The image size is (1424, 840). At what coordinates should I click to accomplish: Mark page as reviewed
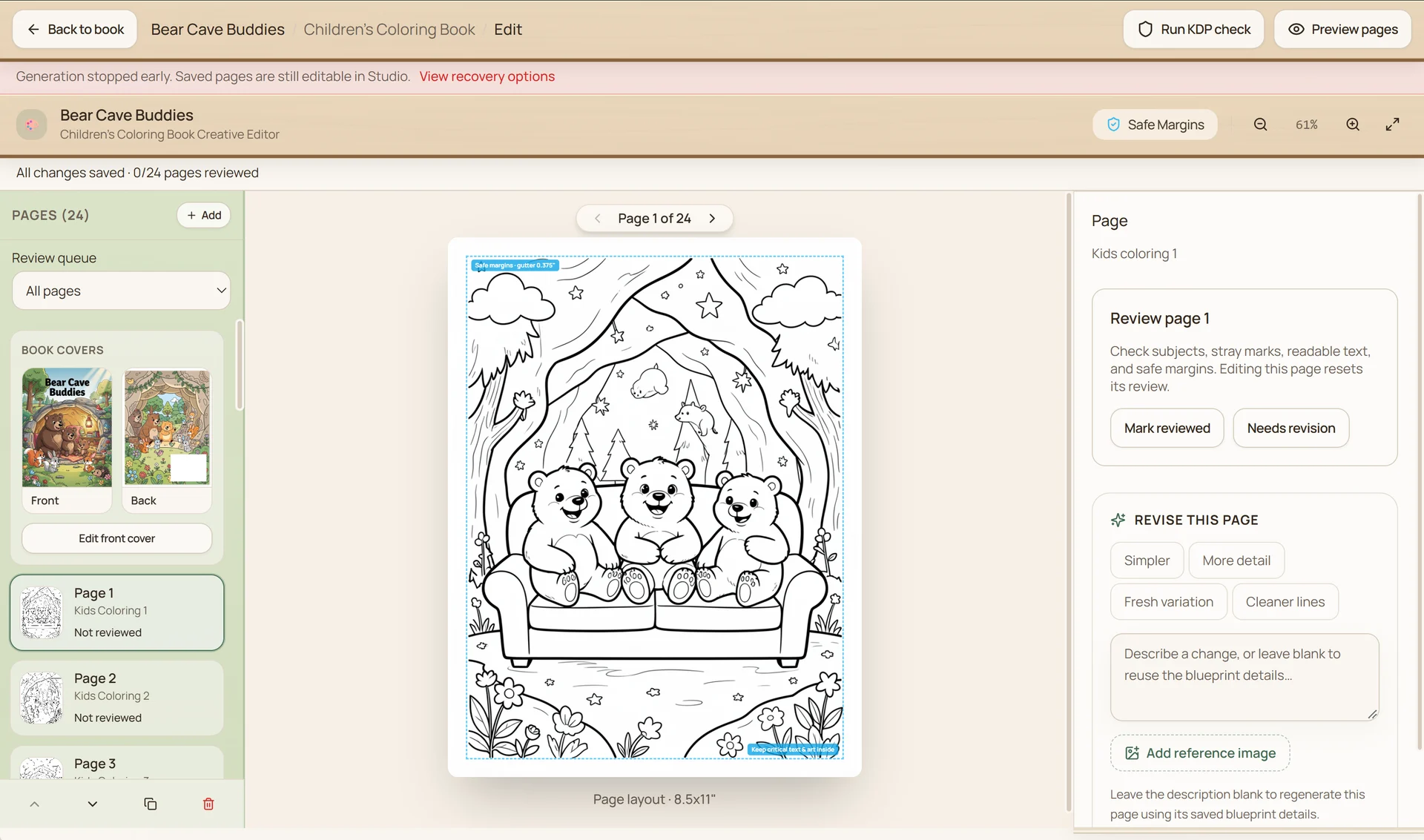coord(1167,428)
